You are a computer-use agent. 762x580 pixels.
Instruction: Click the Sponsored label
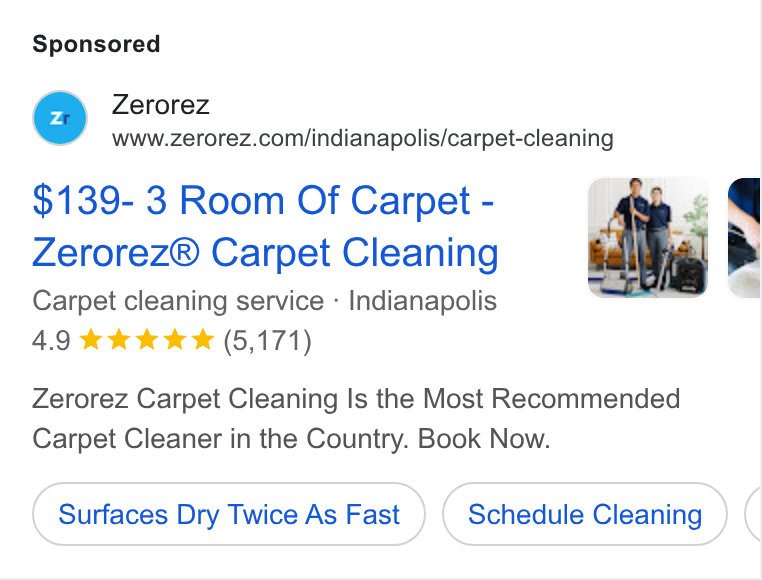(x=96, y=44)
